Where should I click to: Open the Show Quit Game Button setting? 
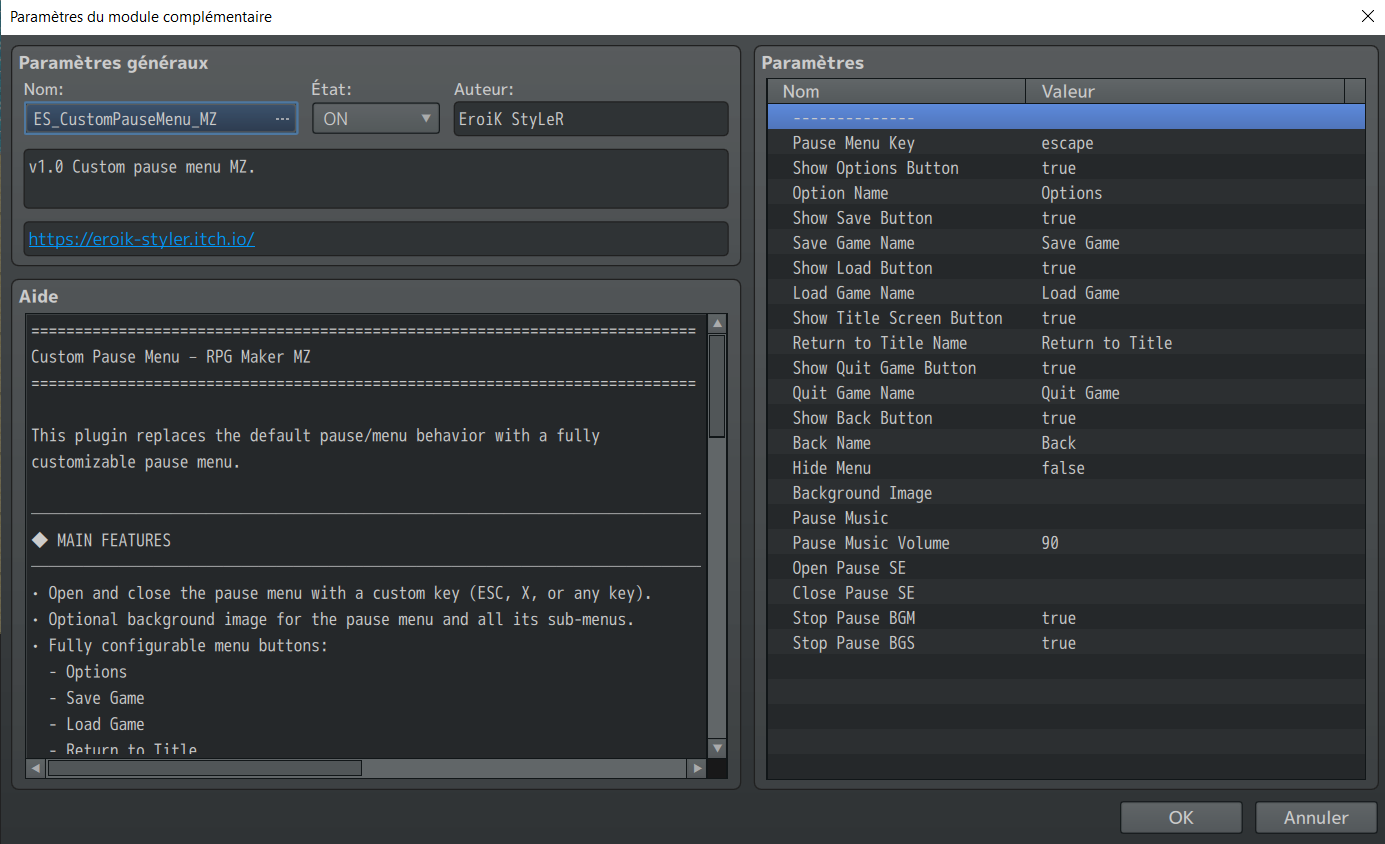point(1100,367)
